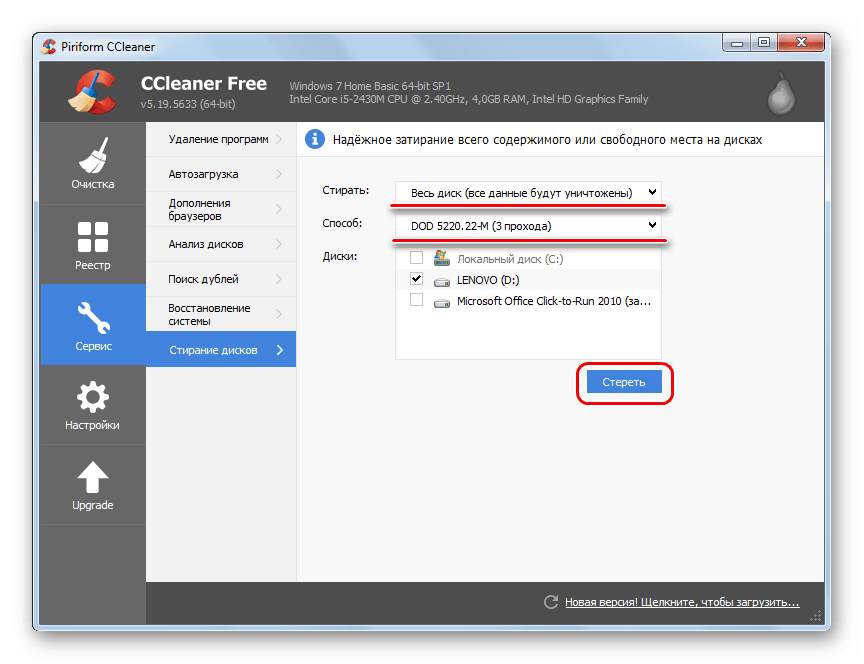Click the refresh update icon in footer
Screen dimensions: 864x664
point(550,602)
